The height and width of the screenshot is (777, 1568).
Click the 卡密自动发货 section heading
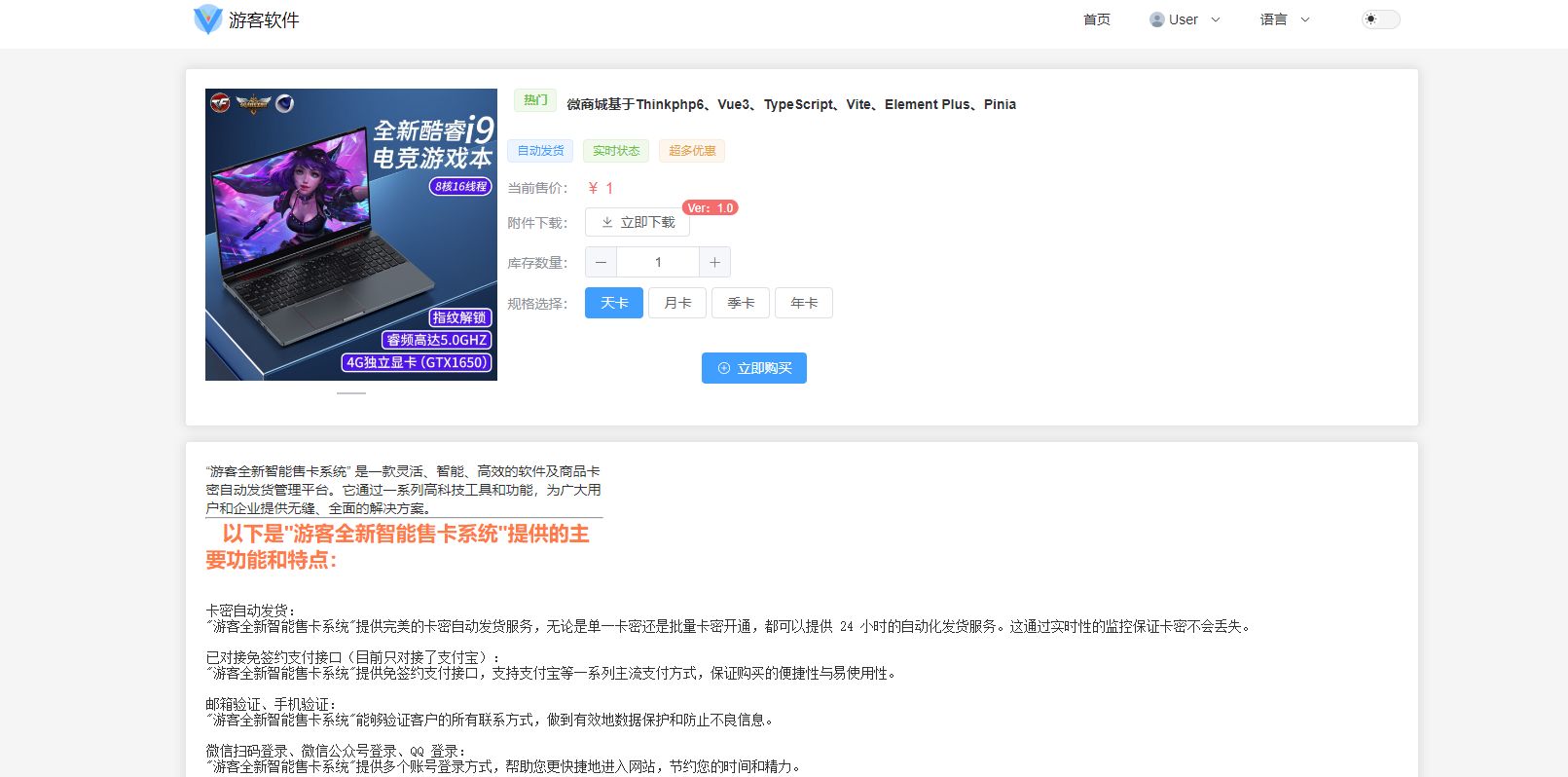(250, 610)
